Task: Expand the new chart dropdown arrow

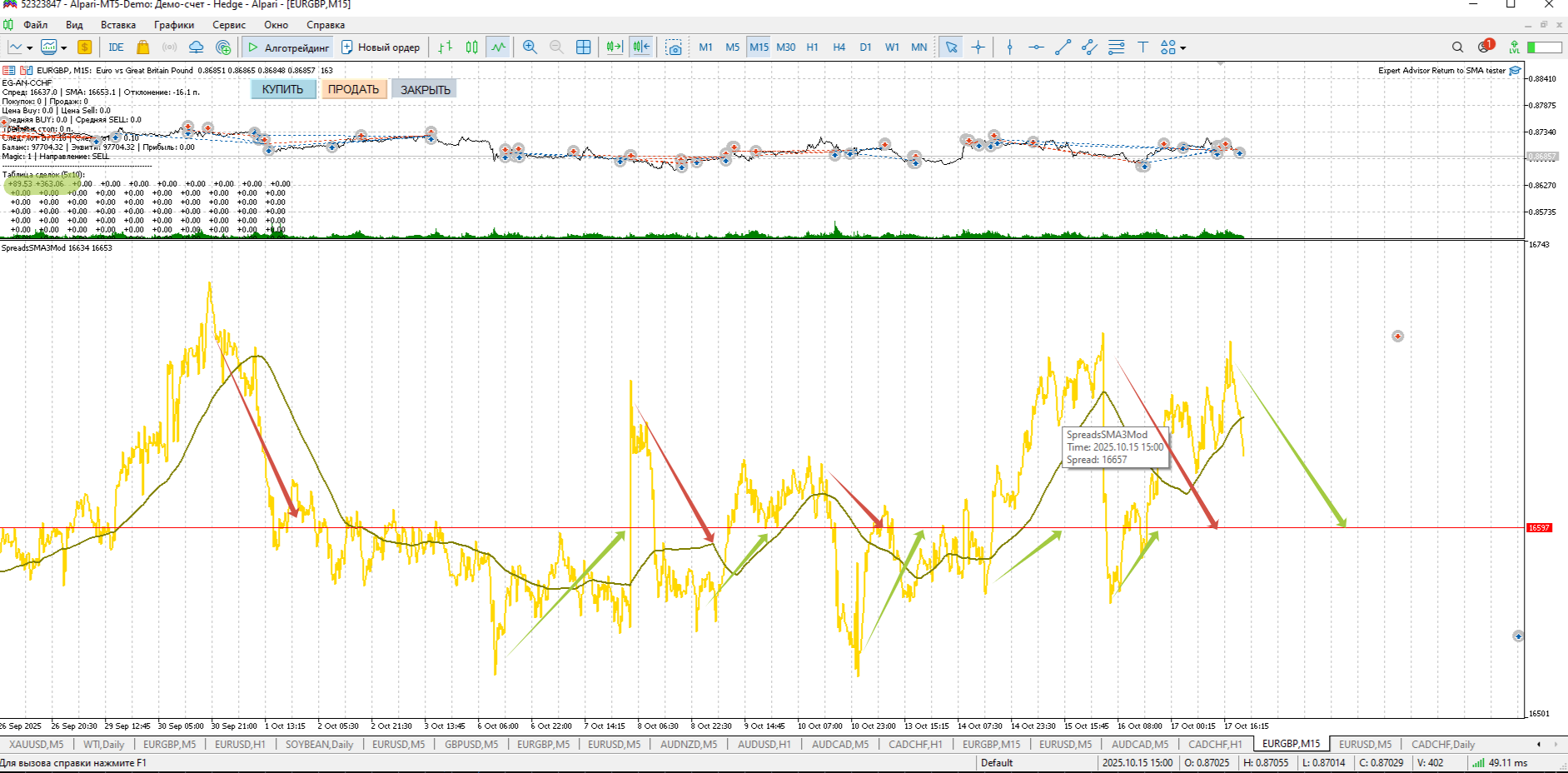Action: 30,48
